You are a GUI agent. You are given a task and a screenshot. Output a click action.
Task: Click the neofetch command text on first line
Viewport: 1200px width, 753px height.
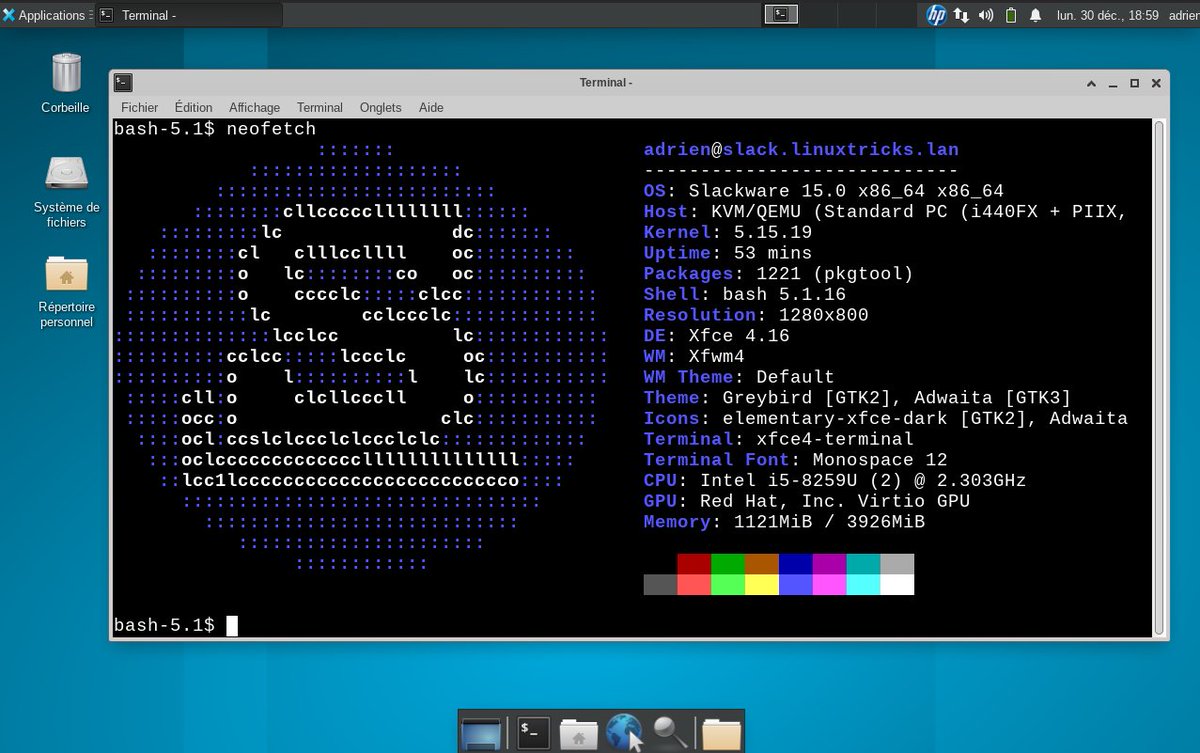(271, 129)
